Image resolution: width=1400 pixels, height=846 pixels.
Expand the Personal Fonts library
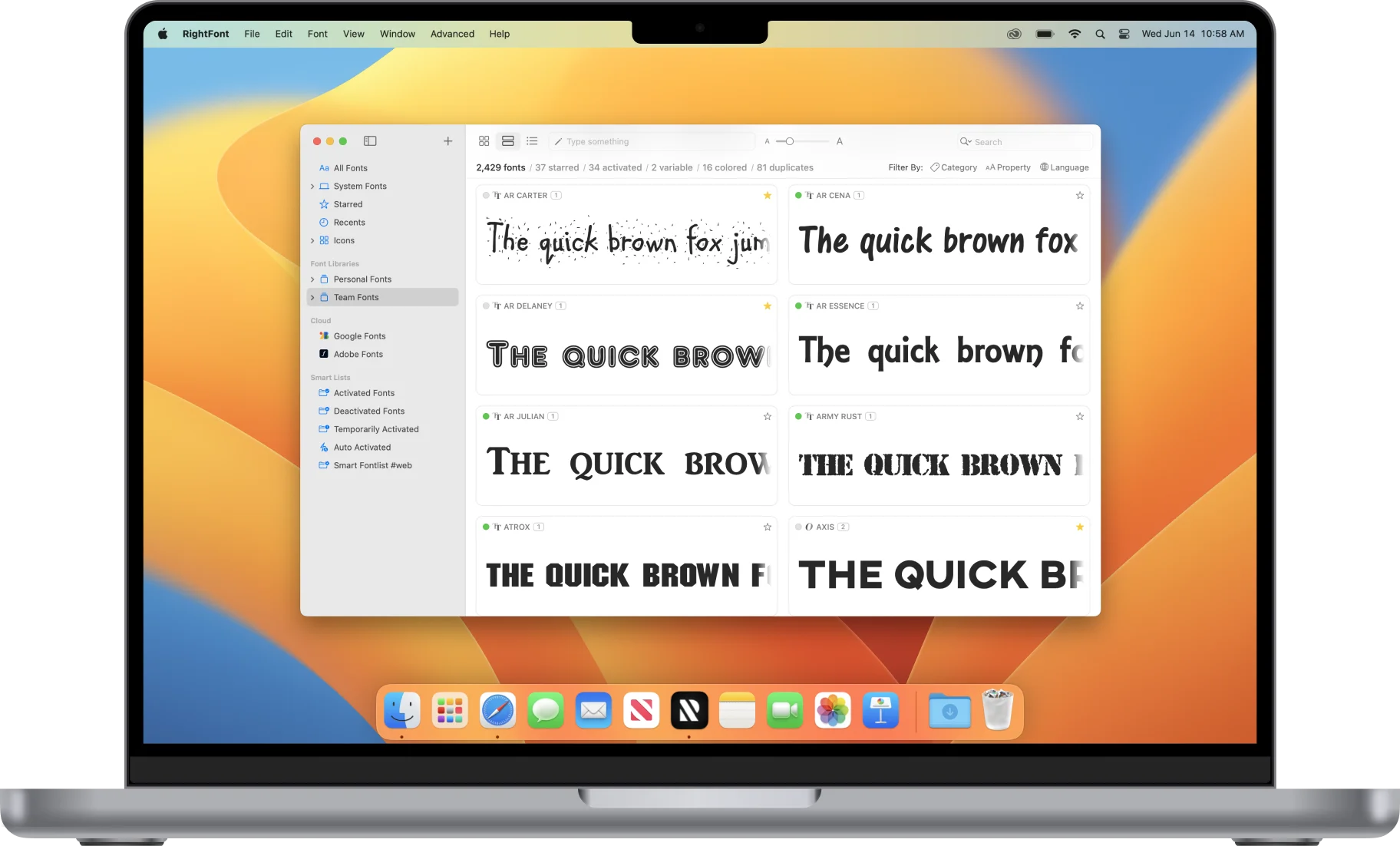(x=312, y=279)
